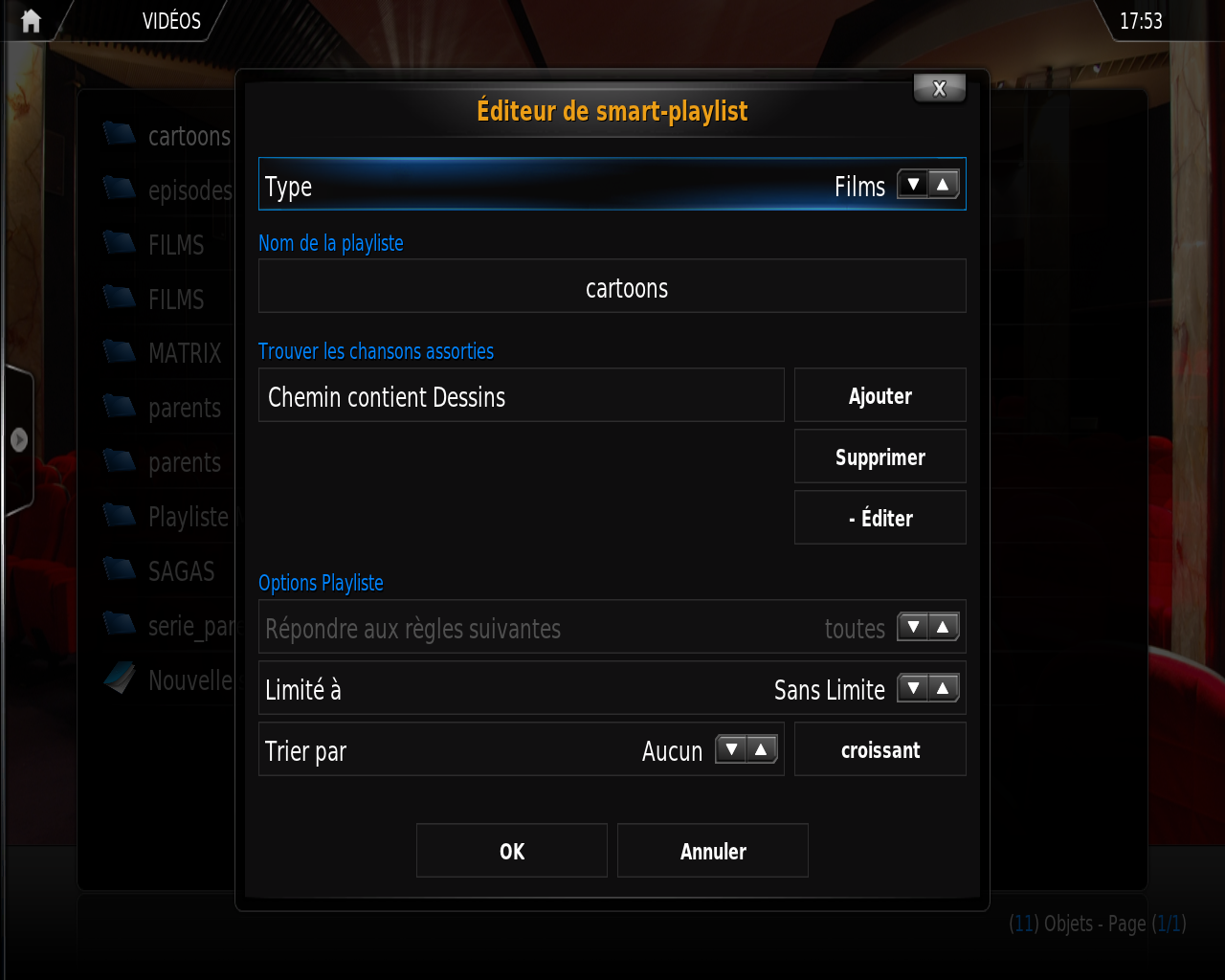
Task: Select the rule Chemin contient Dessins
Action: [x=522, y=395]
